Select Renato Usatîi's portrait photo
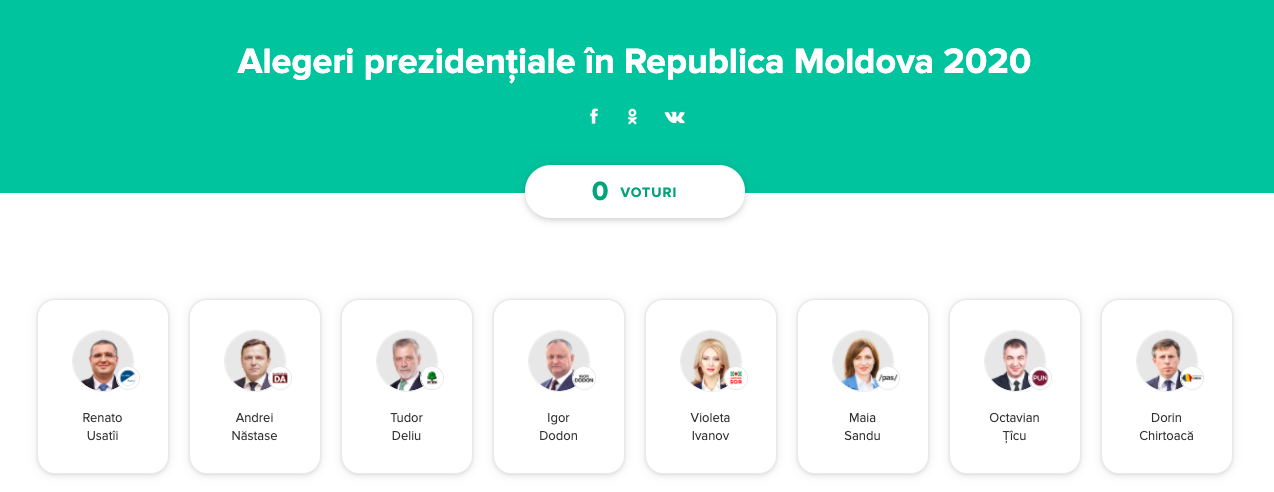This screenshot has height=492, width=1274. 103,360
